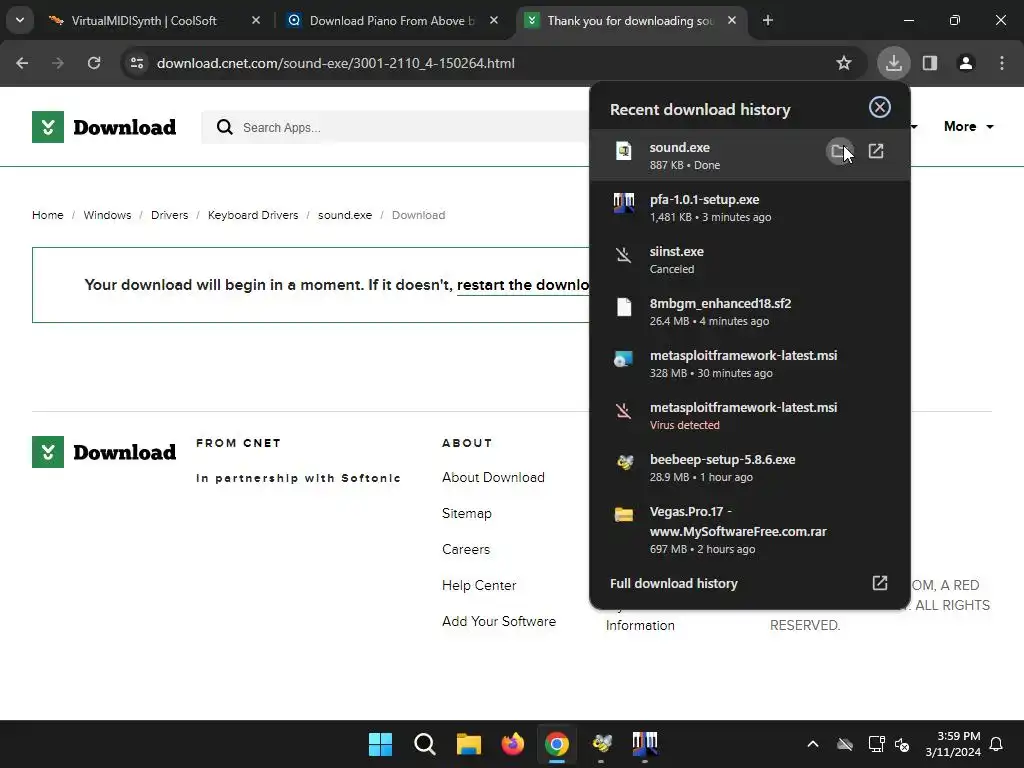Click the Chrome taskbar icon
Screen dimensions: 1024x768
pyautogui.click(x=556, y=744)
